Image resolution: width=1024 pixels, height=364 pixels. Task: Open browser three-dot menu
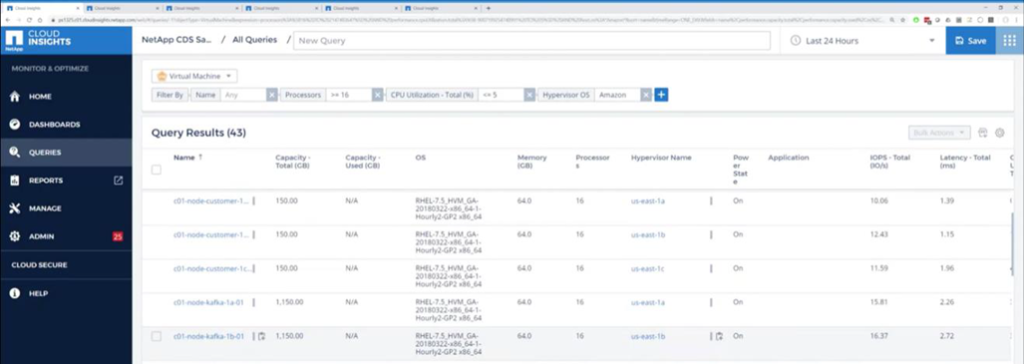tap(1018, 20)
